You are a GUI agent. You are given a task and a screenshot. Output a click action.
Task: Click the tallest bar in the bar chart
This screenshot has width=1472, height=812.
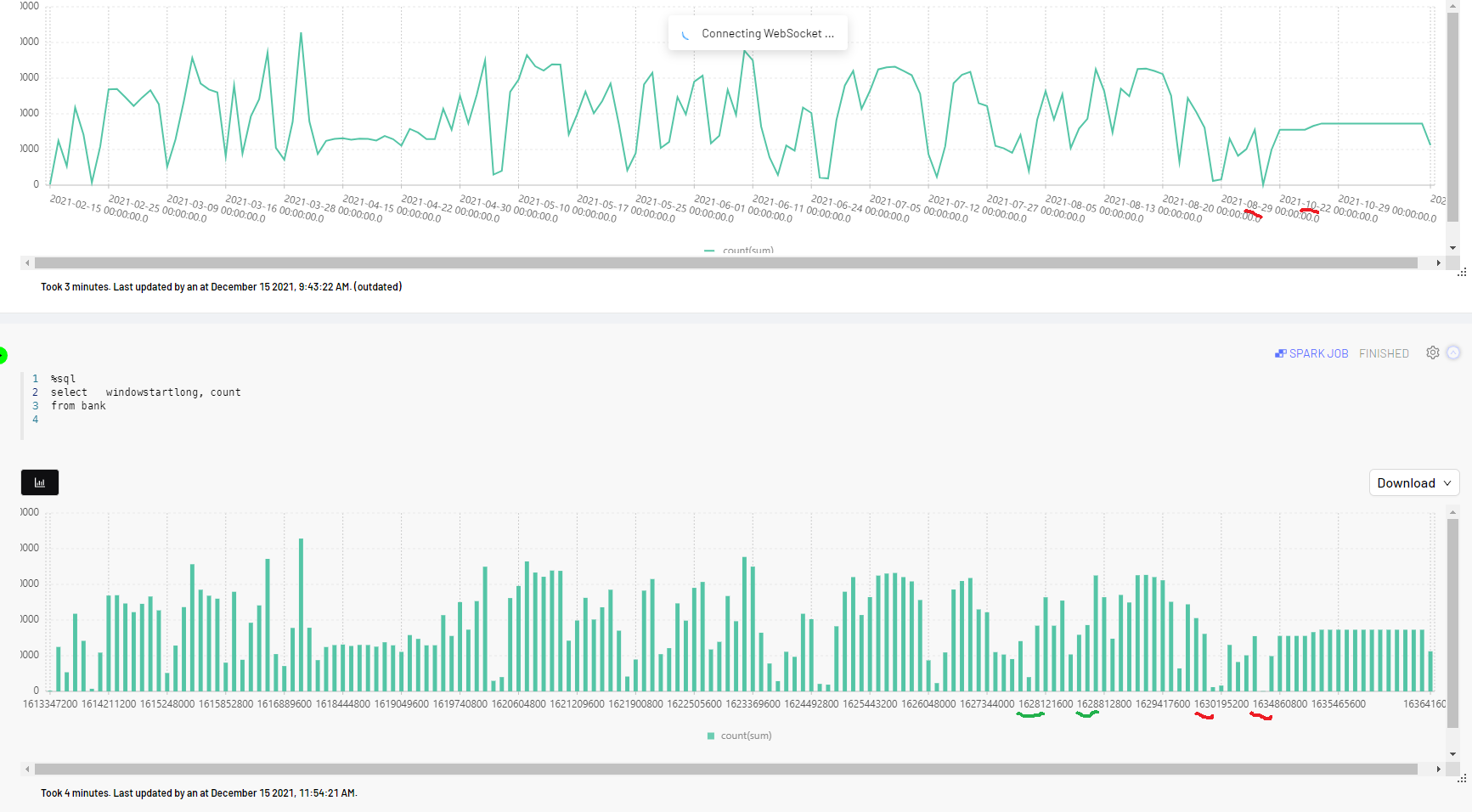[301, 614]
